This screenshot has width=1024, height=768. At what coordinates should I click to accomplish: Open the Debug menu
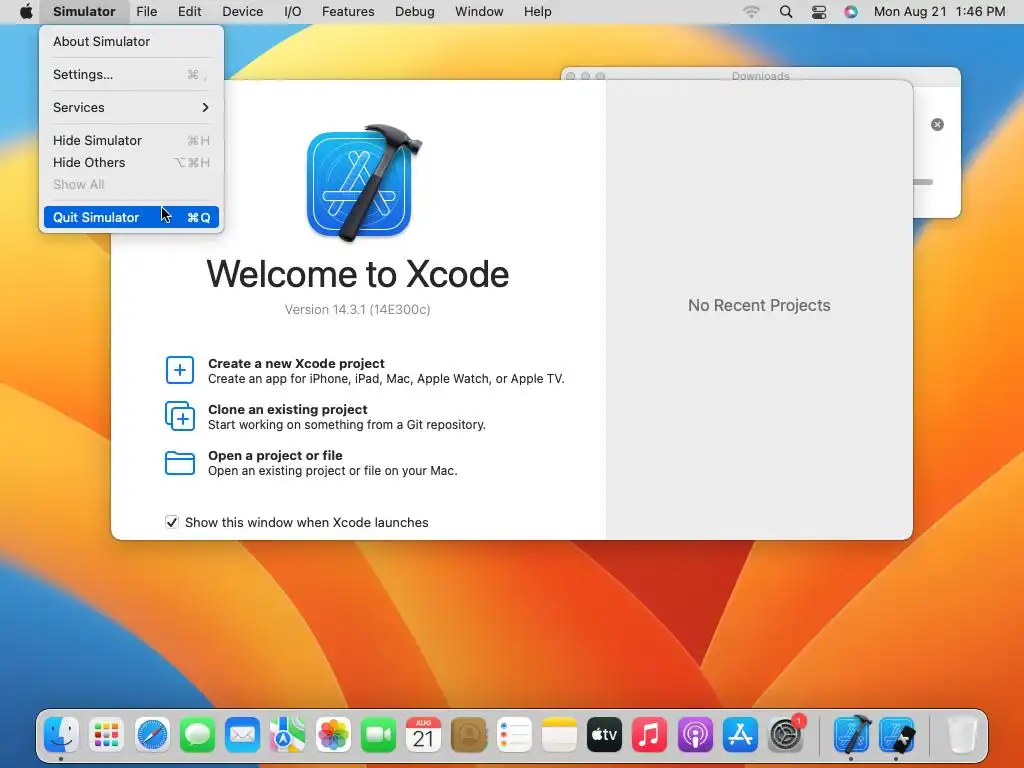point(415,11)
